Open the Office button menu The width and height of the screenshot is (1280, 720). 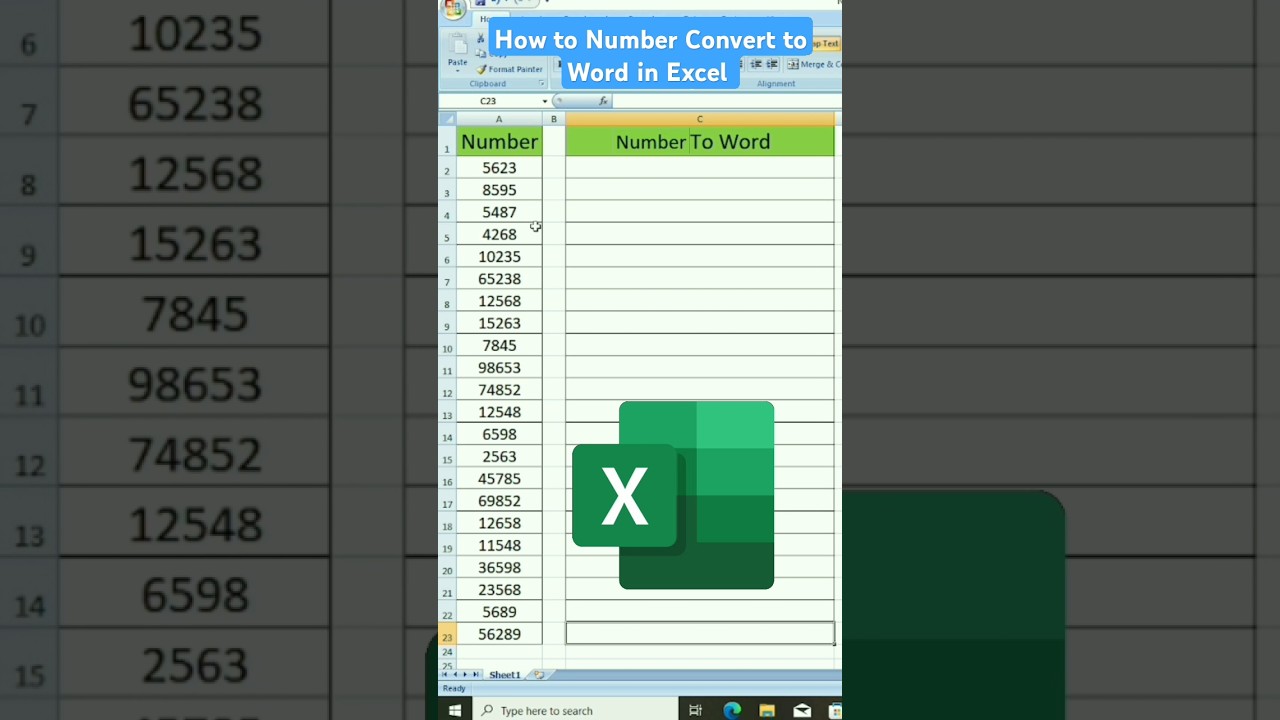tap(452, 8)
